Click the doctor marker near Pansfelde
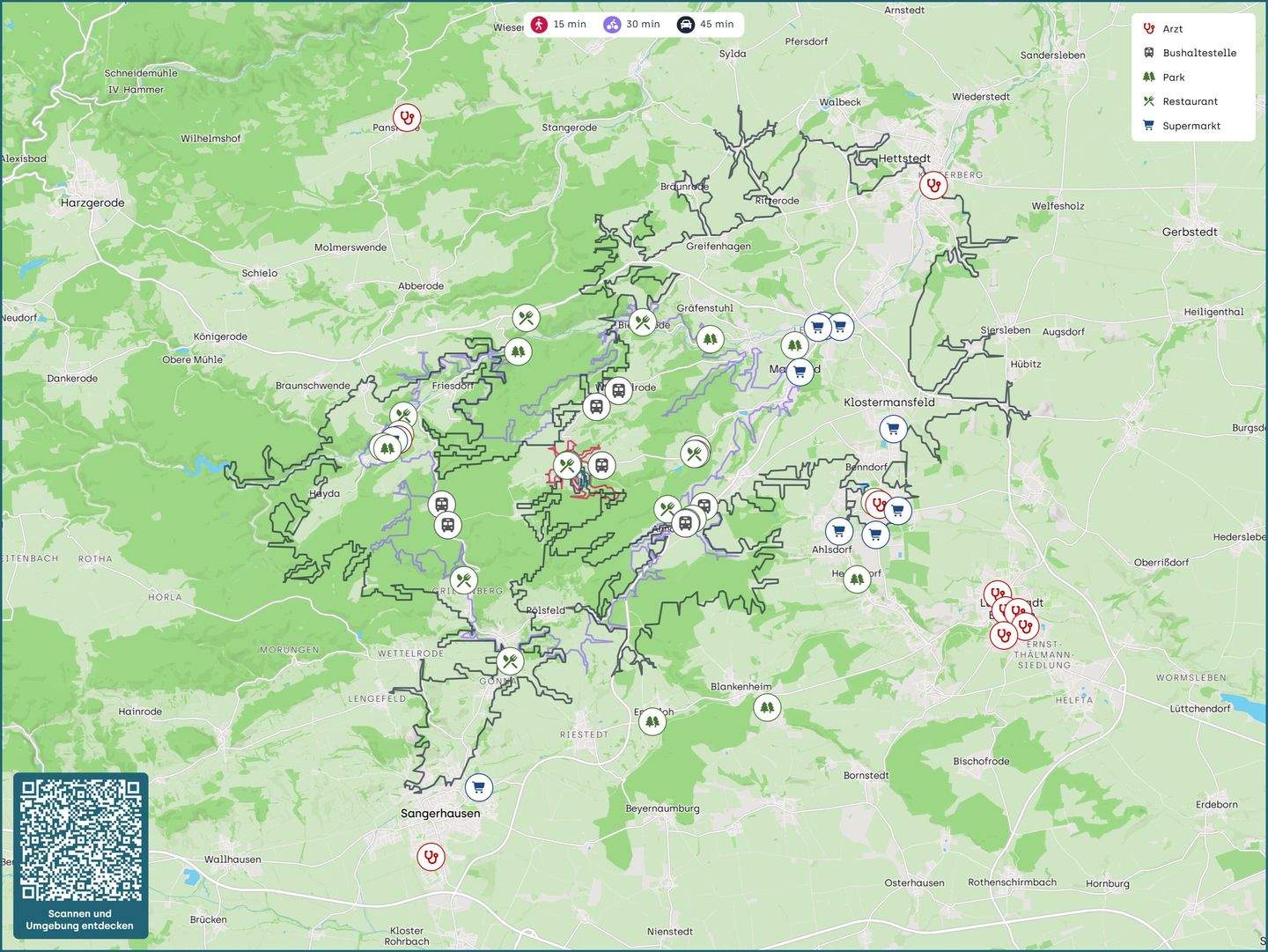 (x=406, y=117)
